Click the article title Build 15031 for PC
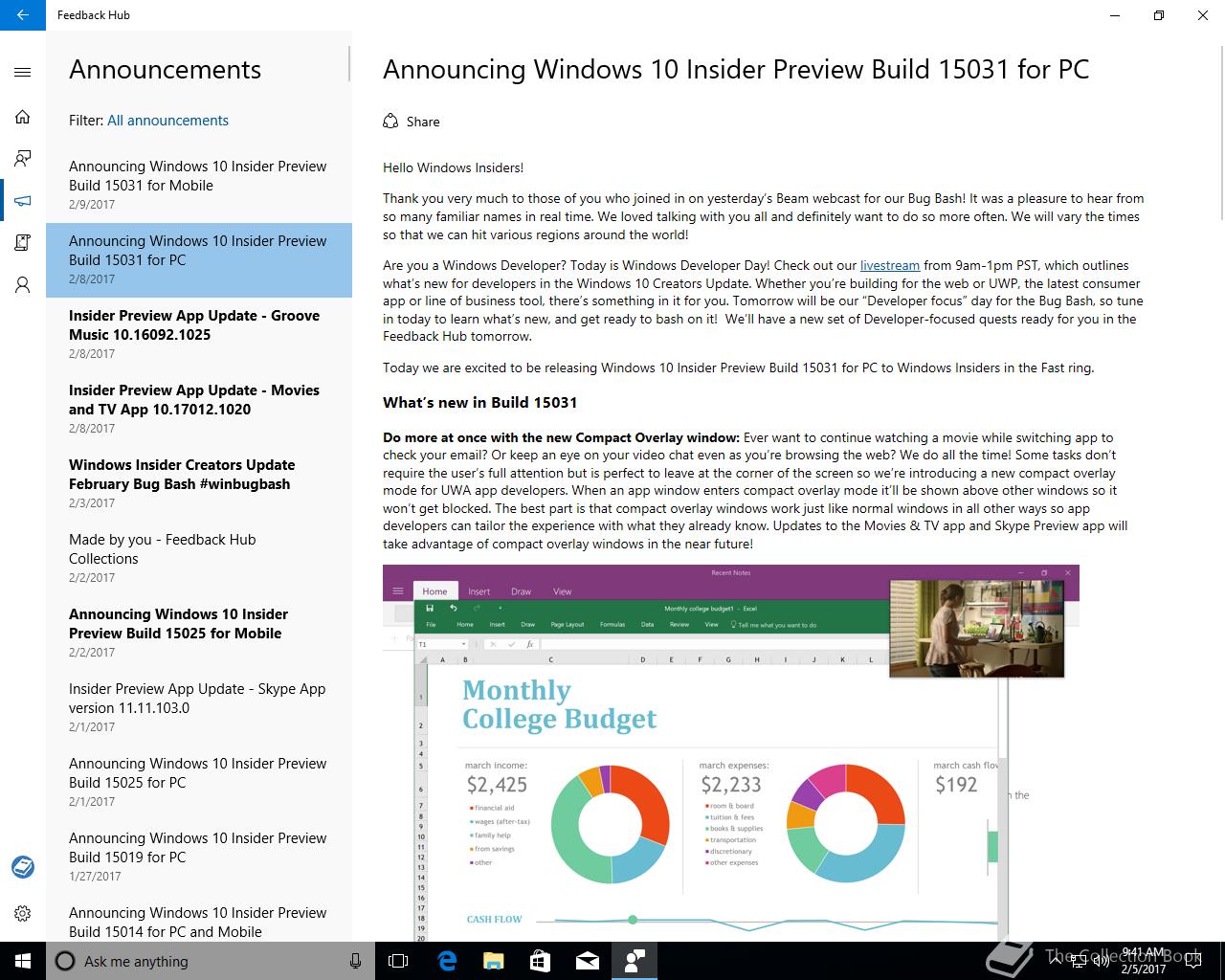The width and height of the screenshot is (1225, 980). click(736, 70)
